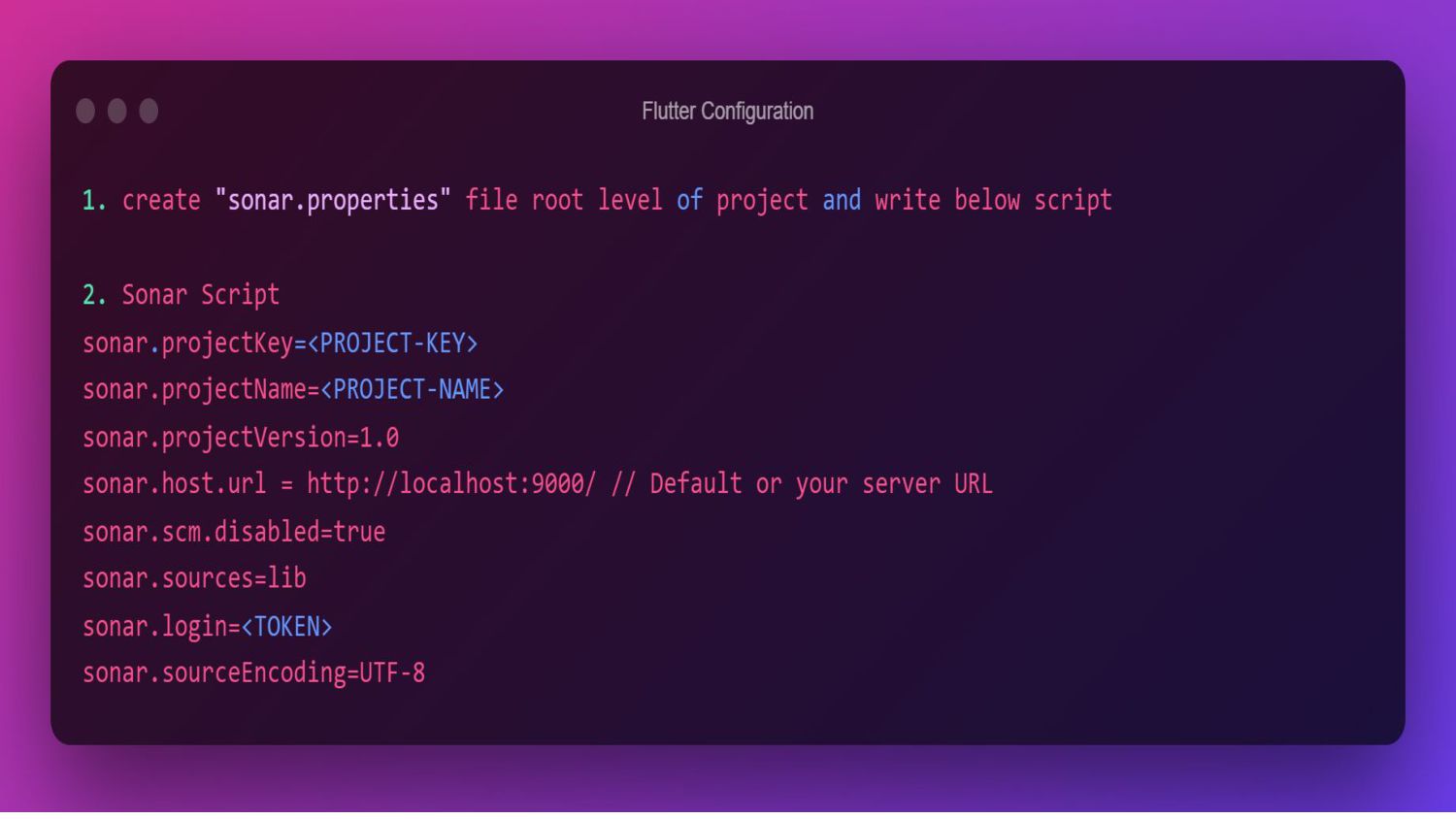Click the <PROJECT-NAME> placeholder
The image size is (1456, 819).
click(412, 389)
